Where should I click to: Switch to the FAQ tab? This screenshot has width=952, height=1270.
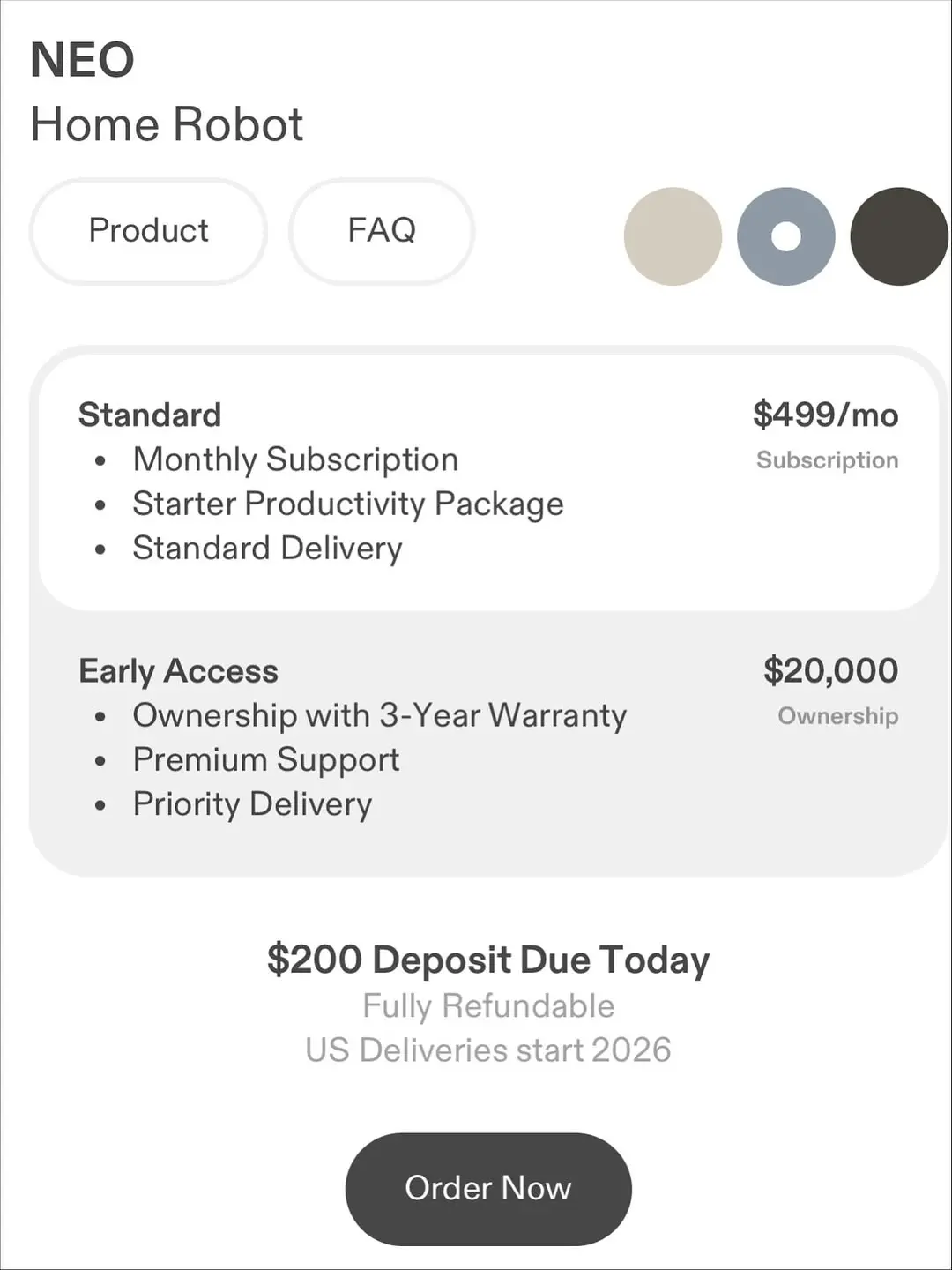382,231
